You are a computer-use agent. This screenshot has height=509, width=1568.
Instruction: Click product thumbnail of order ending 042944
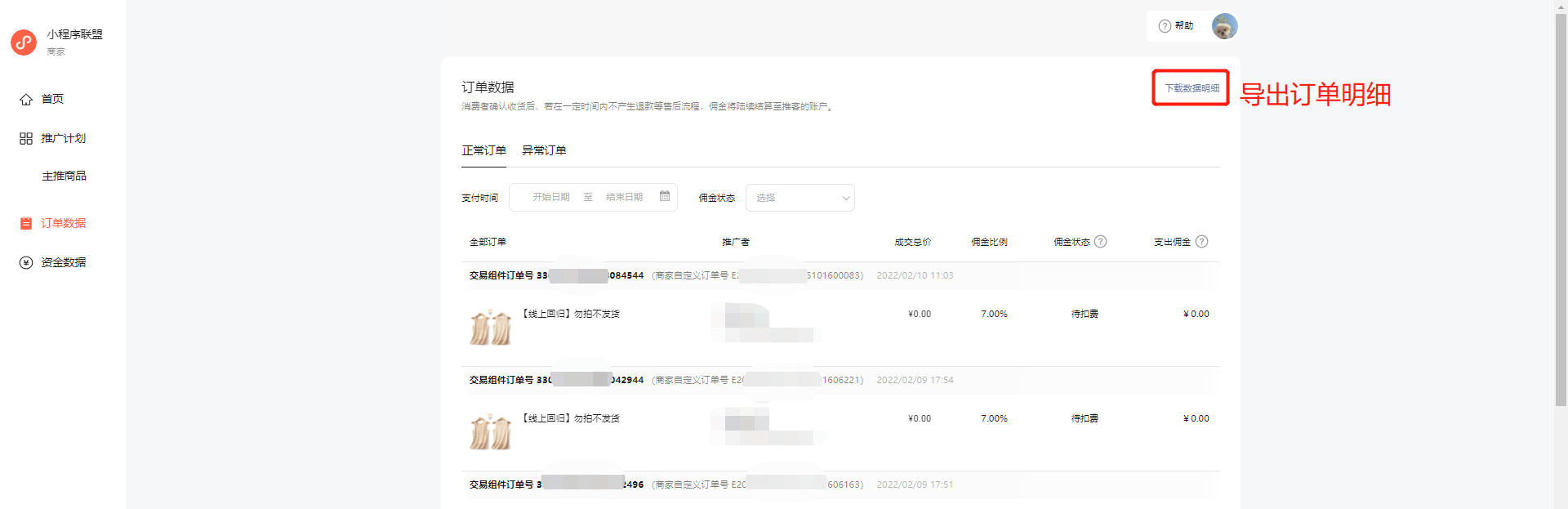click(491, 431)
